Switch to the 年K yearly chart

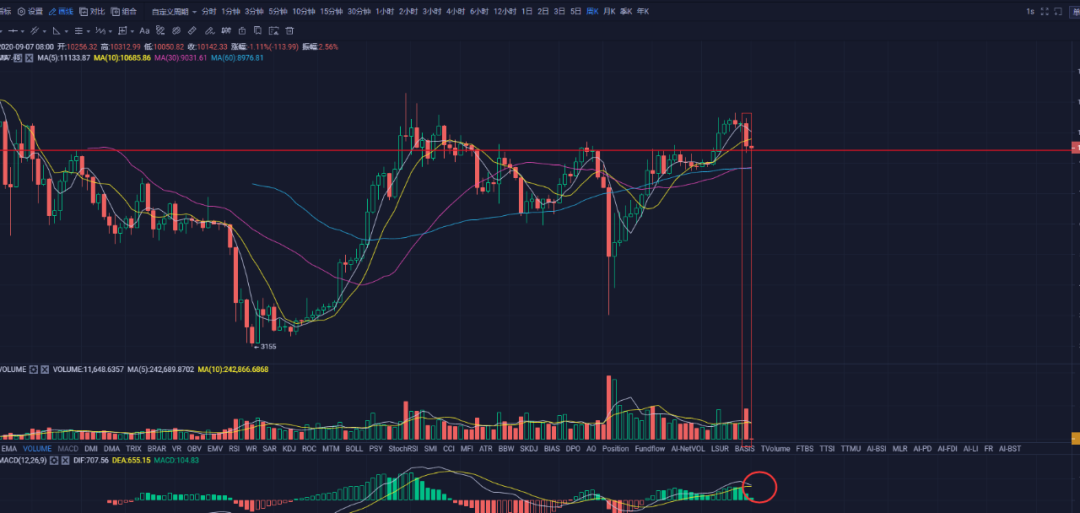click(643, 11)
